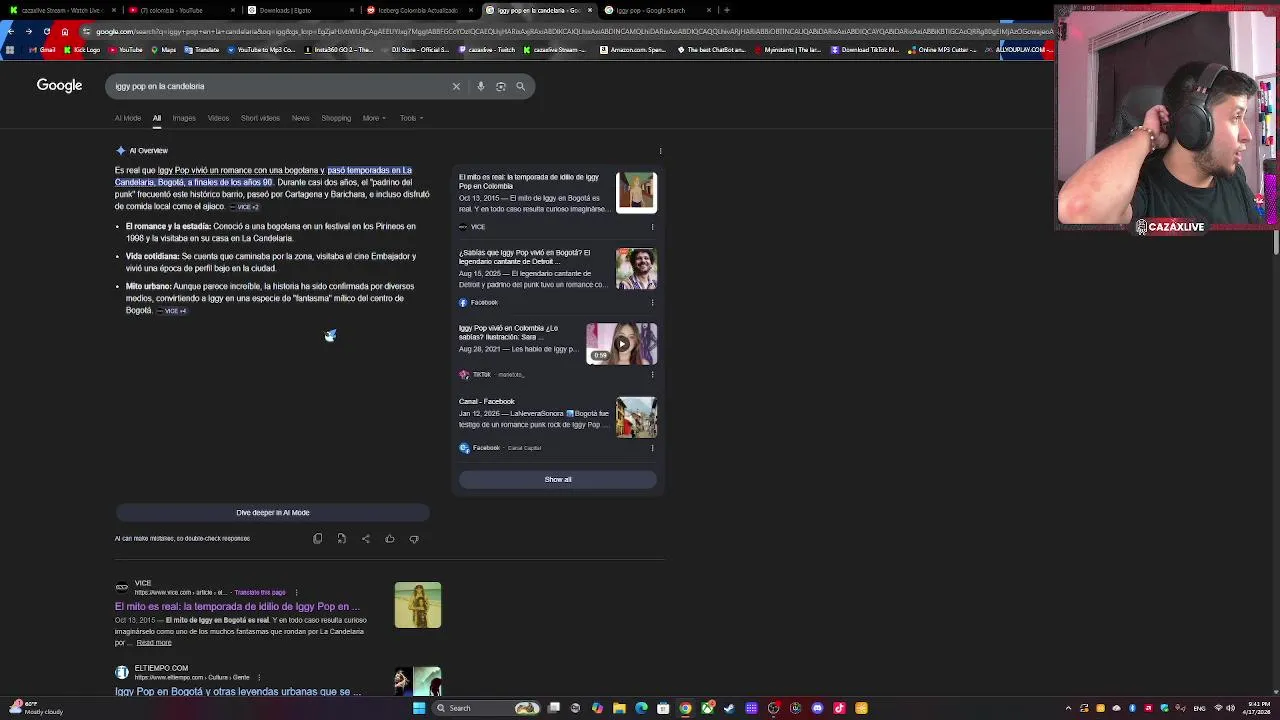Share the AI Overview with share icon
This screenshot has width=1280, height=720.
tap(366, 539)
